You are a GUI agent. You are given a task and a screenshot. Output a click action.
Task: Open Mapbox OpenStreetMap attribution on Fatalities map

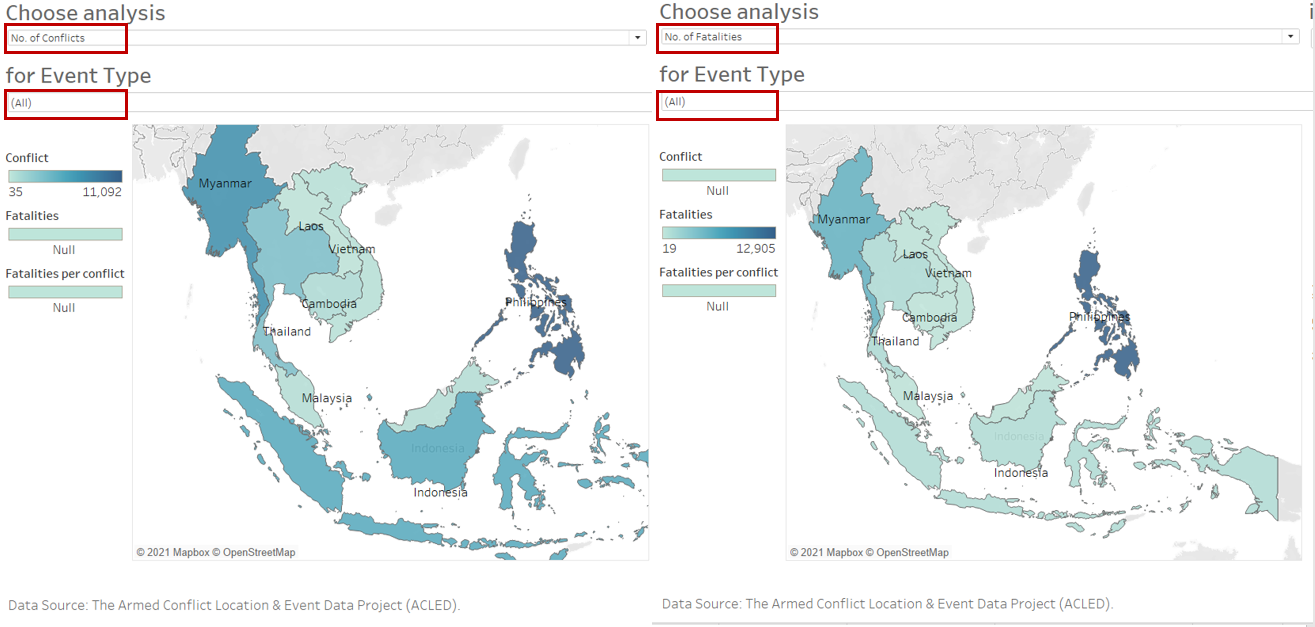point(869,552)
